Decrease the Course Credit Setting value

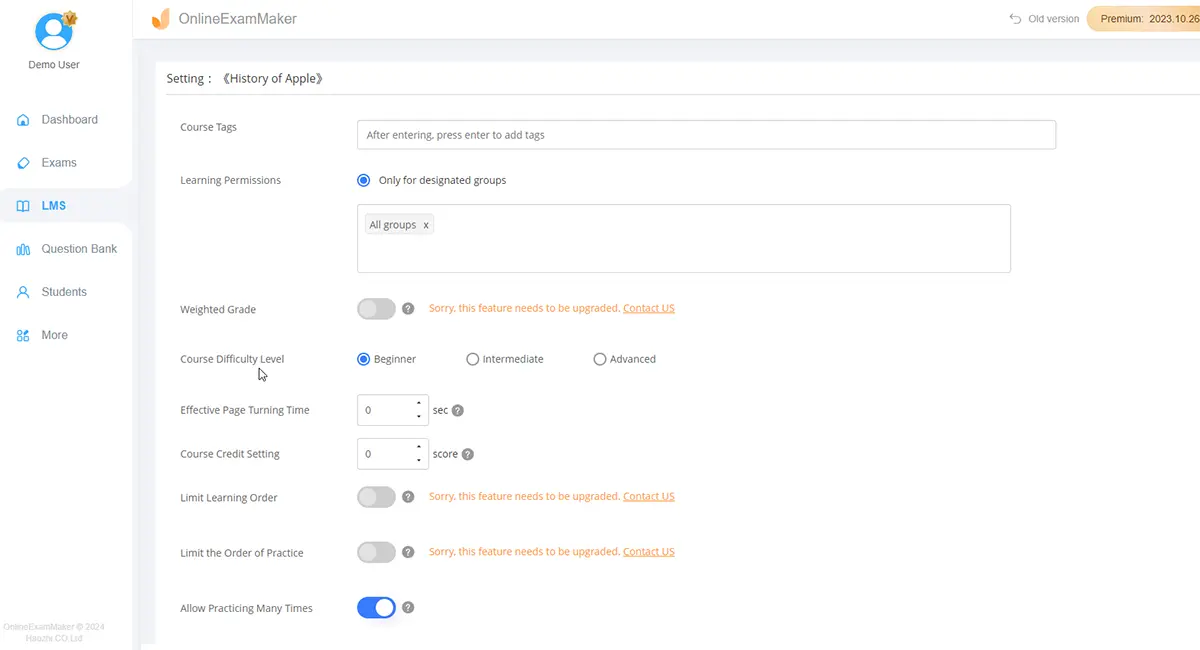[x=419, y=460]
